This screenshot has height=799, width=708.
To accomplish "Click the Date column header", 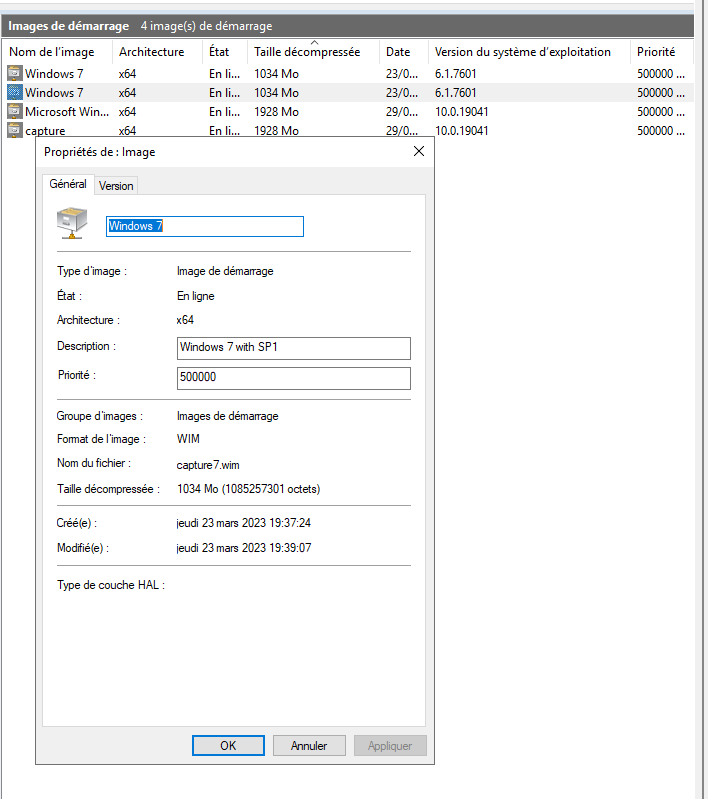I will point(399,52).
